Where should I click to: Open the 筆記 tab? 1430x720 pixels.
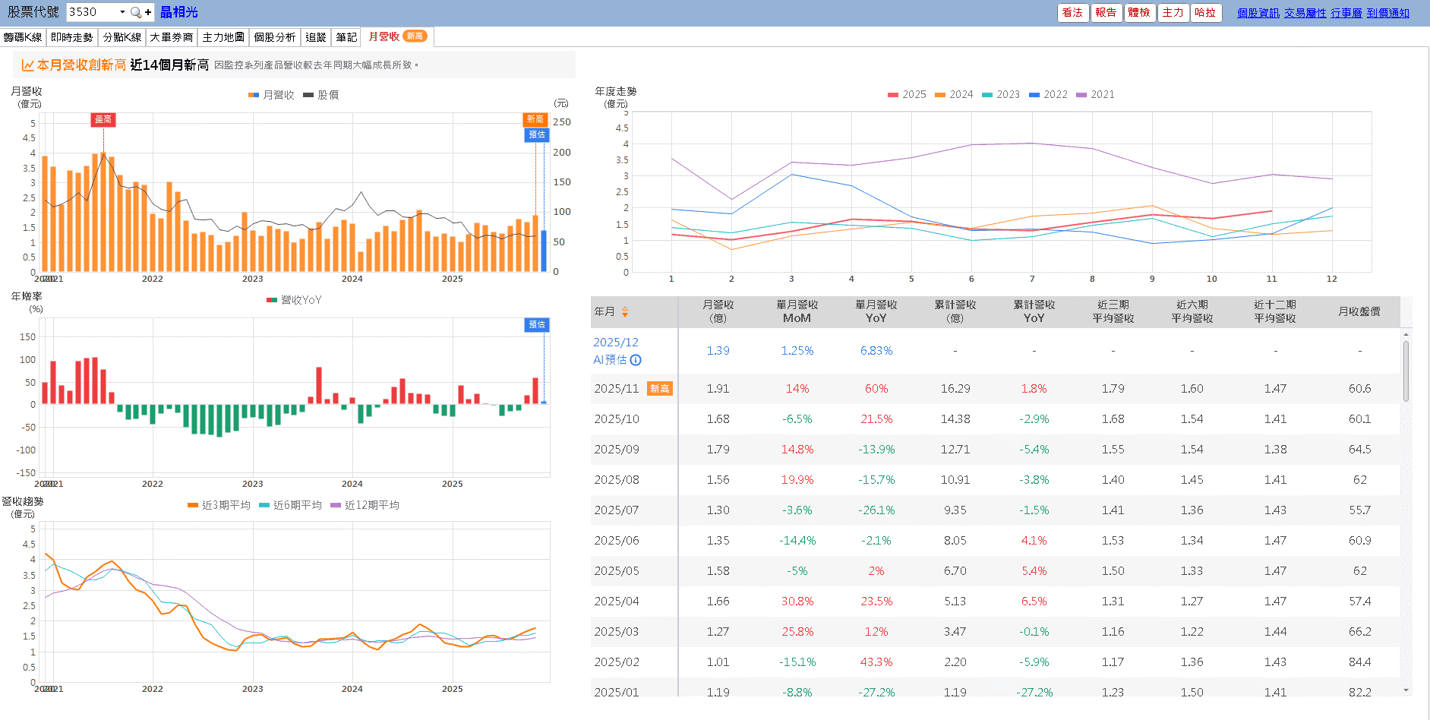point(346,37)
